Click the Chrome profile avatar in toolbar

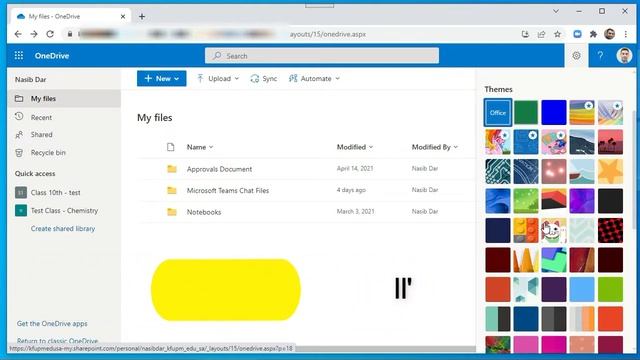609,34
